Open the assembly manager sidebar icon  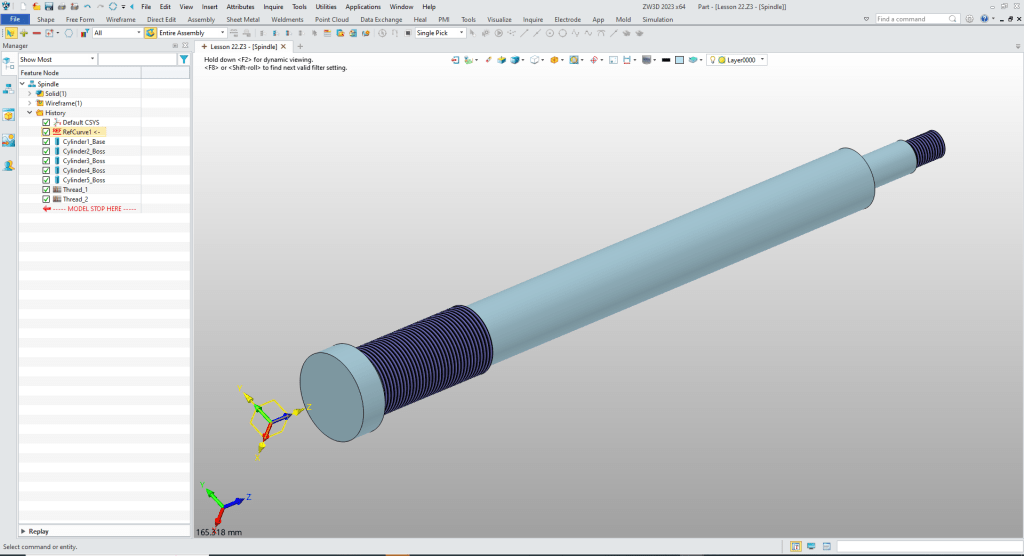point(9,88)
